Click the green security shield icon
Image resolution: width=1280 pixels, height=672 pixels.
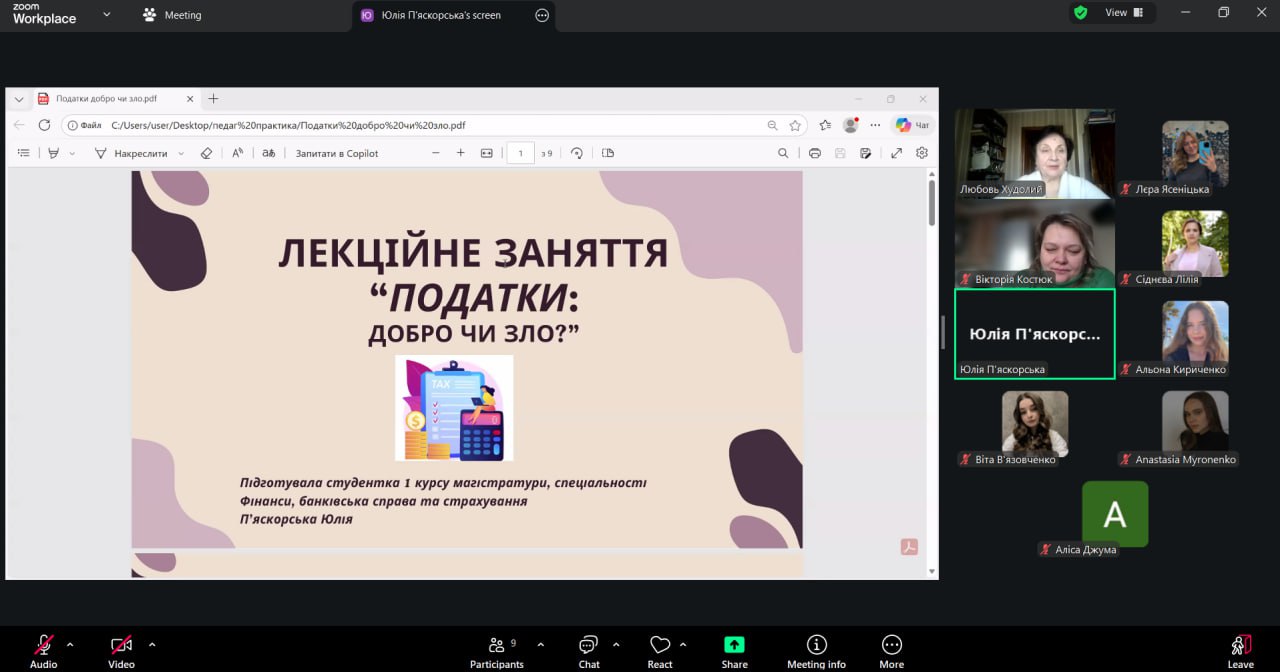coord(1080,13)
